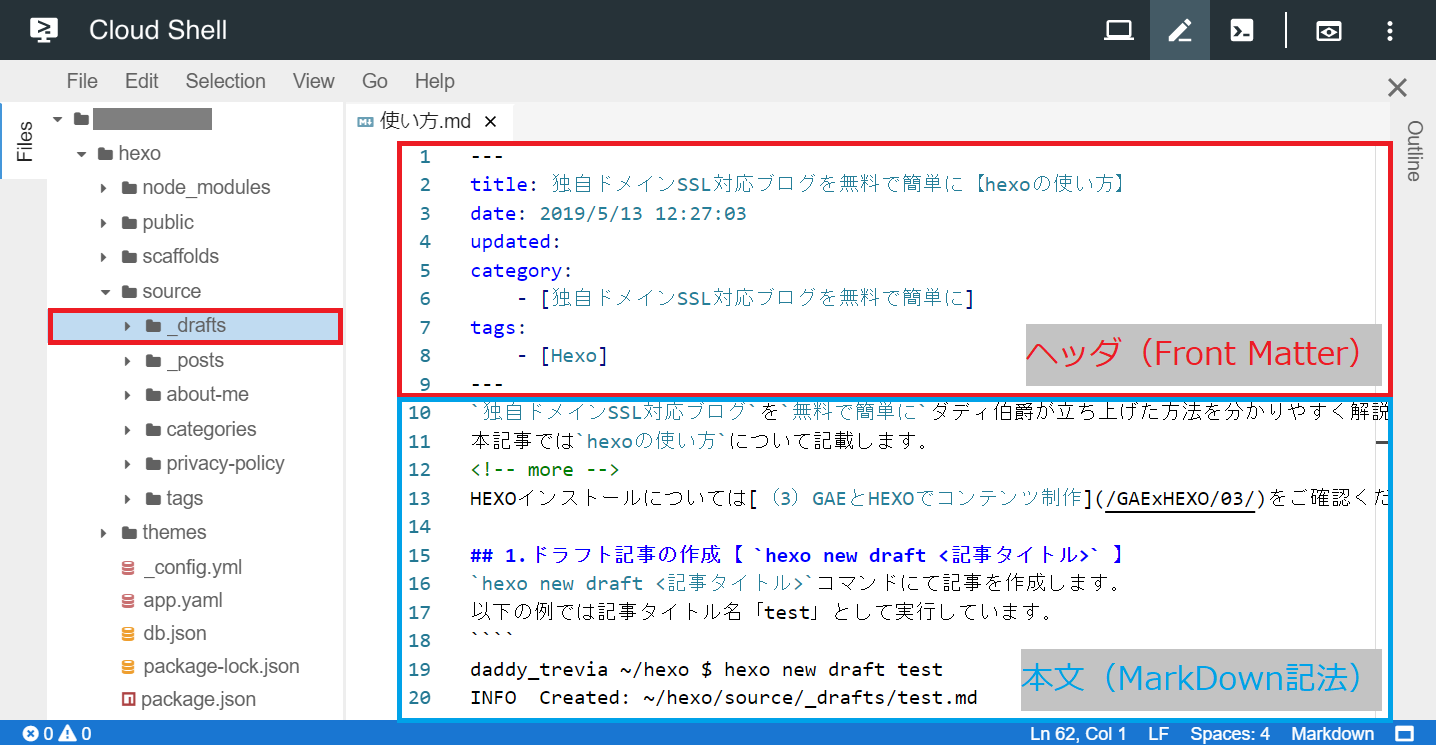Click the warnings triangle icon in status bar
This screenshot has width=1436, height=745.
[x=67, y=734]
